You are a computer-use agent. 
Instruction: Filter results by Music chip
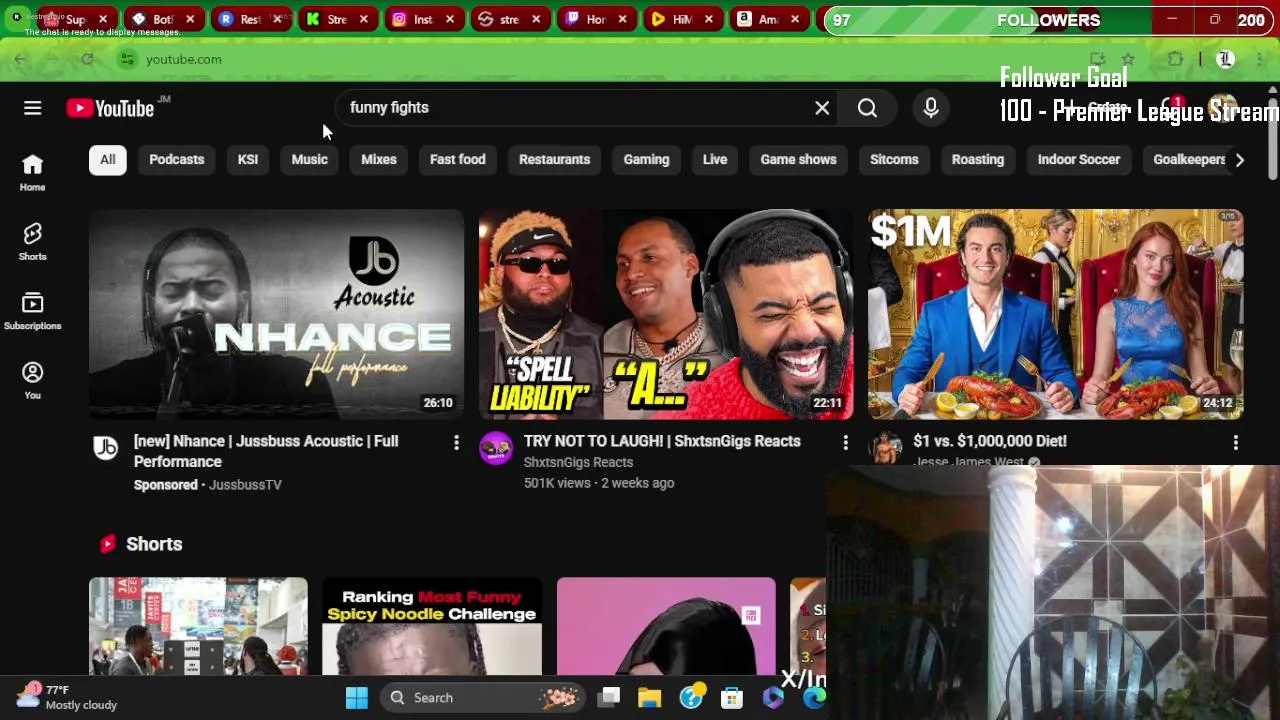coord(309,160)
